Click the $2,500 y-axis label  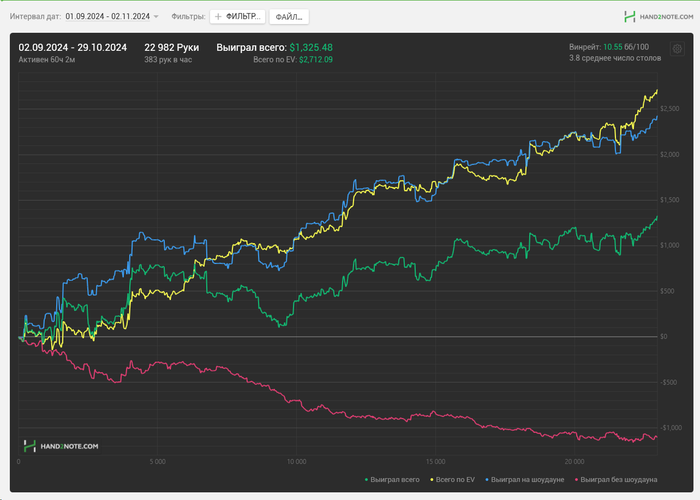coord(670,109)
